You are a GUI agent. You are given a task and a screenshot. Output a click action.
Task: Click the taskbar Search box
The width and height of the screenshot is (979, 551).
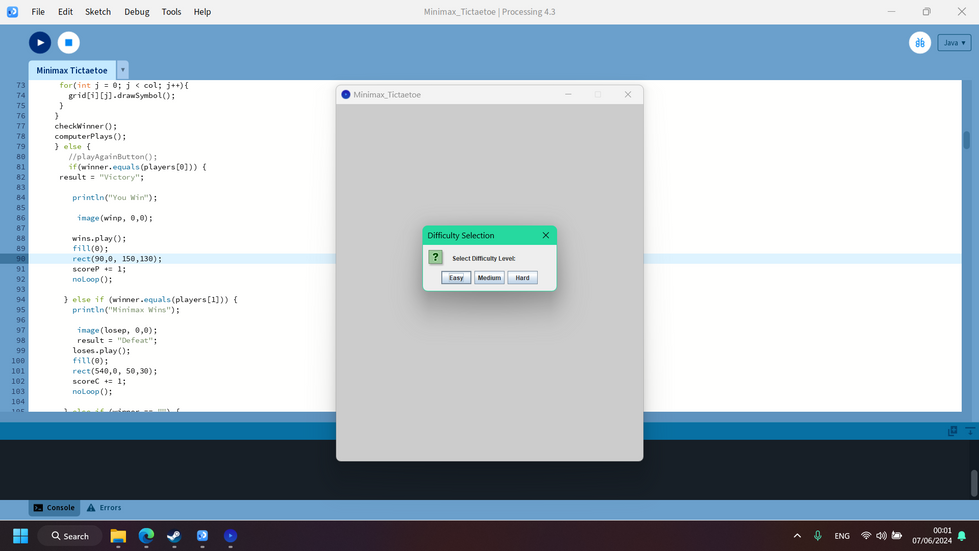70,536
